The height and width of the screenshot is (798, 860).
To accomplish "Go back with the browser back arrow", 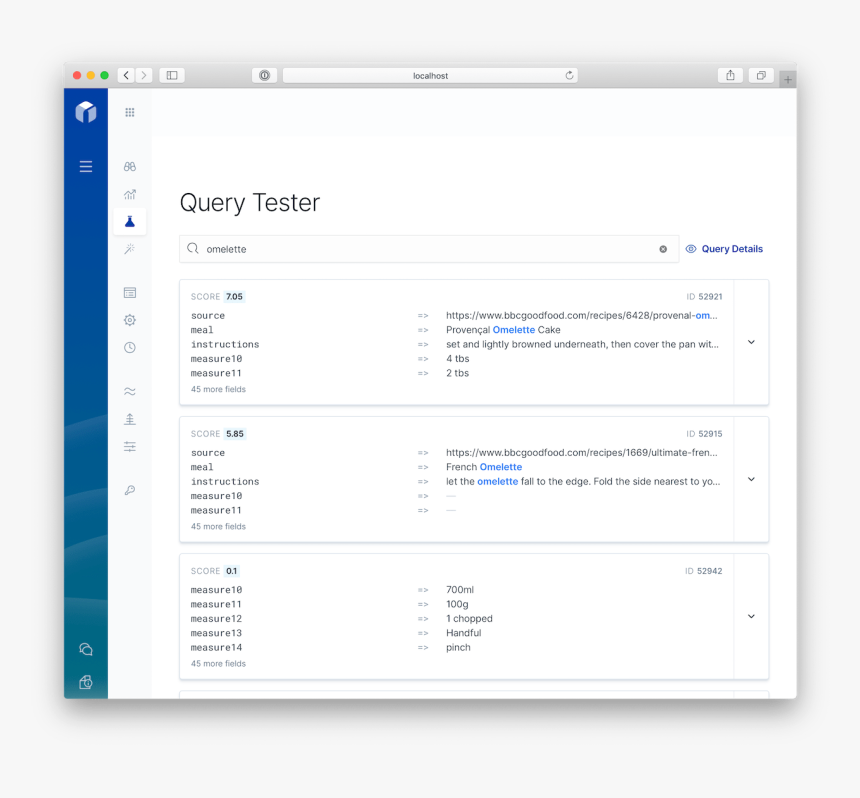I will pos(126,75).
